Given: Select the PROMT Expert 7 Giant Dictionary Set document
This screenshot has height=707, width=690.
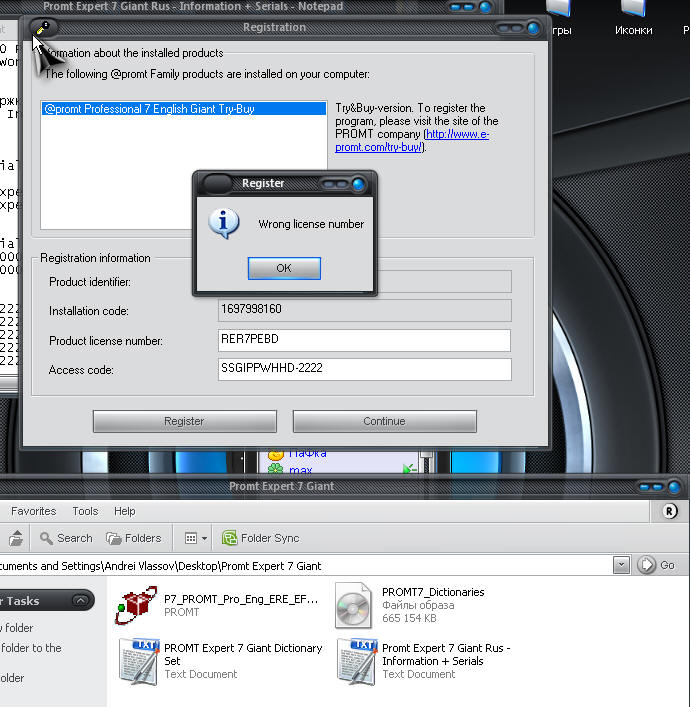Looking at the screenshot, I should tap(221, 661).
